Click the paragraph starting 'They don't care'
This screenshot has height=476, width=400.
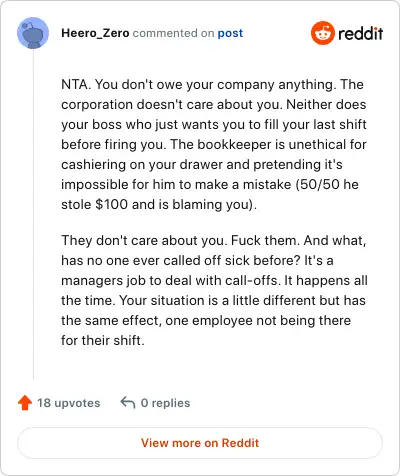(214, 290)
